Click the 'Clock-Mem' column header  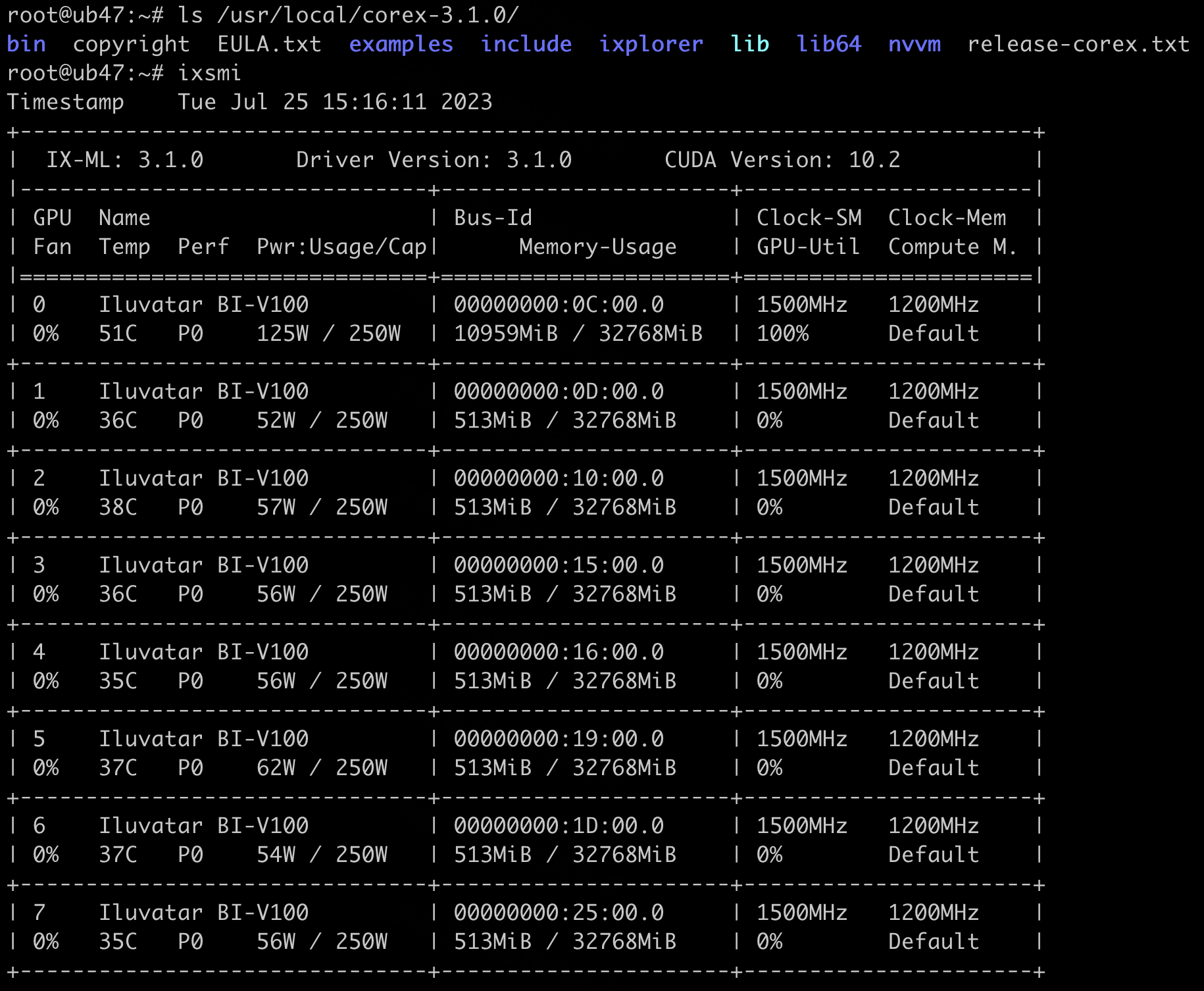[947, 218]
